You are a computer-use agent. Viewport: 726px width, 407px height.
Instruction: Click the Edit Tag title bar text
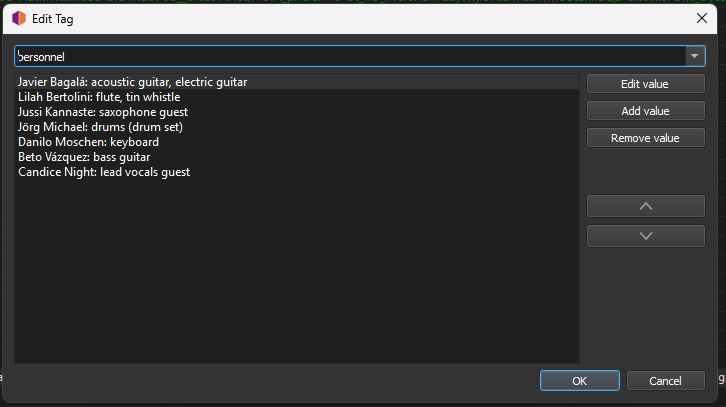tap(53, 18)
